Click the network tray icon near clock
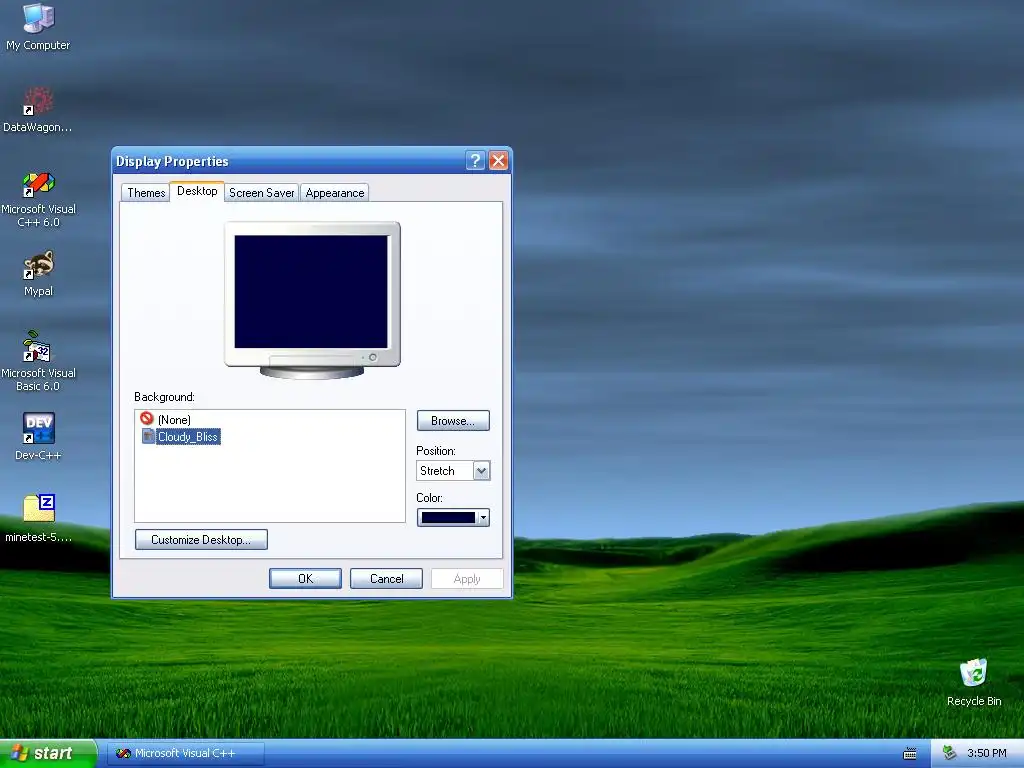This screenshot has height=768, width=1024. point(949,753)
